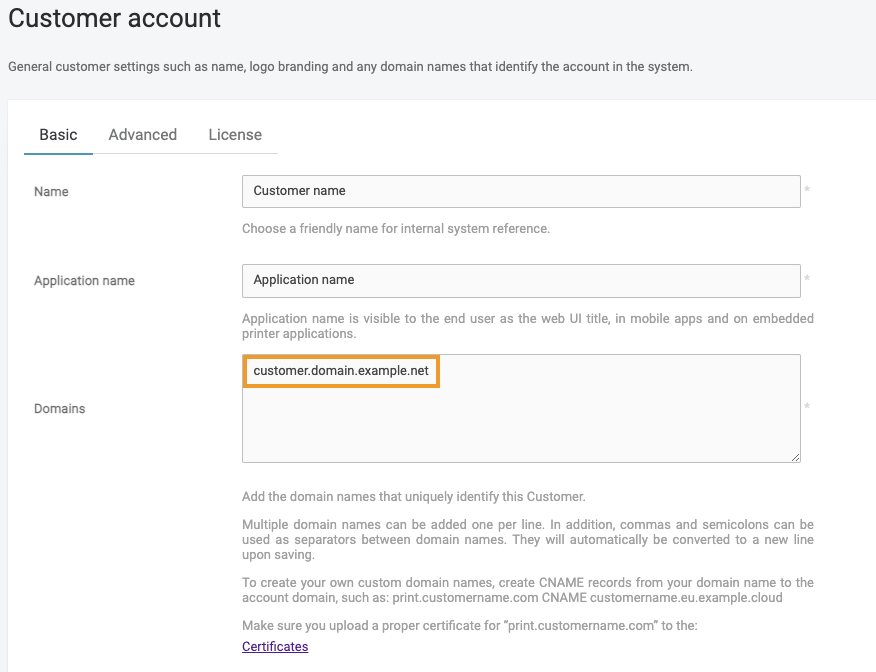Viewport: 876px width, 672px height.
Task: Click the required asterisk beside Domains box
Action: [x=807, y=408]
